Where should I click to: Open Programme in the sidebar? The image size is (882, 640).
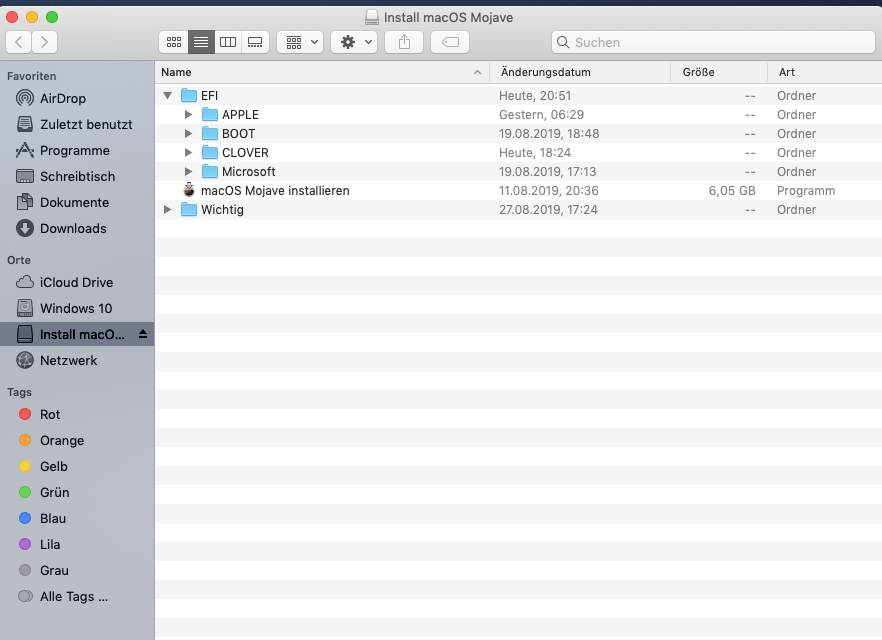click(x=77, y=151)
